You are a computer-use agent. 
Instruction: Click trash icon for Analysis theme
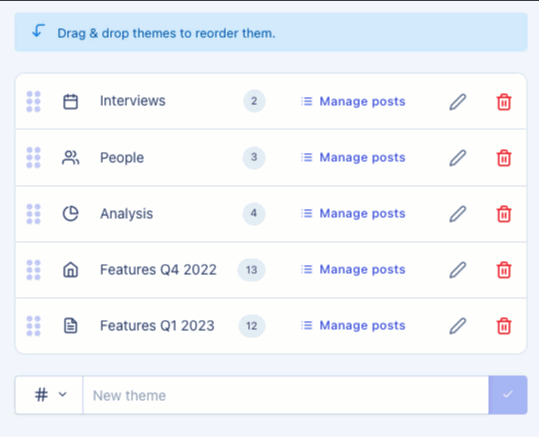click(504, 214)
